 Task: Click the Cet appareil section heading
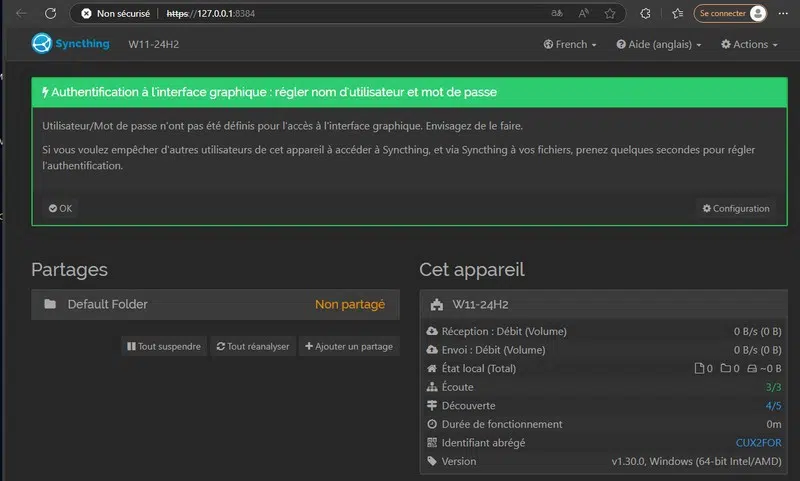click(472, 269)
